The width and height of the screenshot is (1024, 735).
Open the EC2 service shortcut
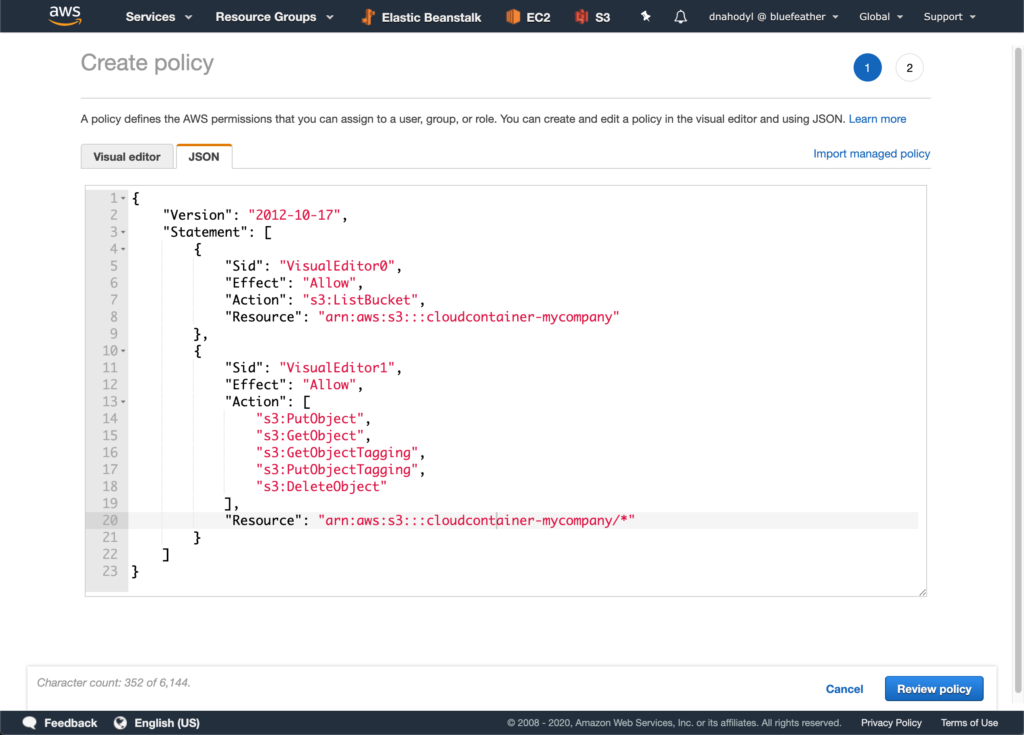[x=514, y=17]
